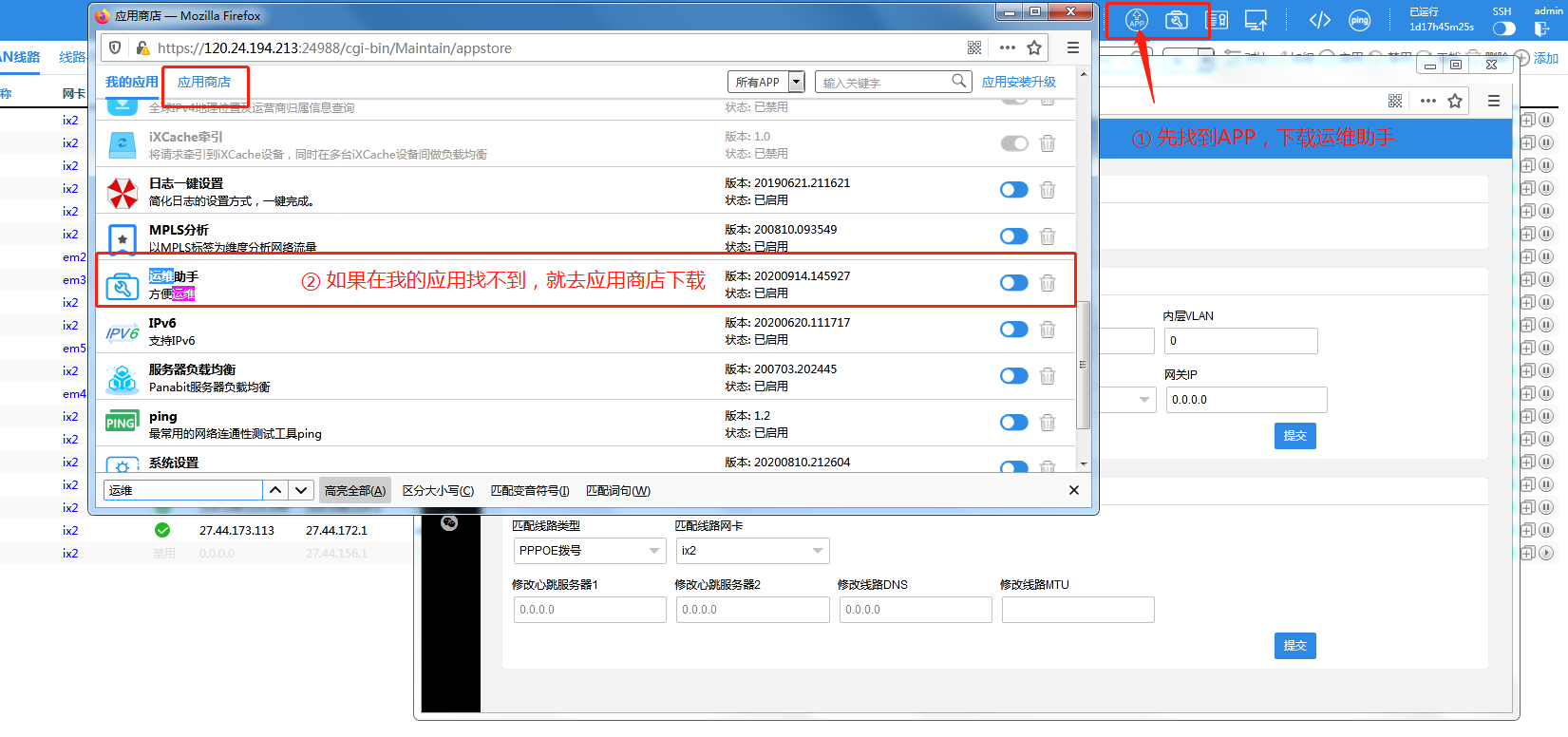Click 高亮全部 button in find bar
The width and height of the screenshot is (1568, 737).
(x=354, y=491)
